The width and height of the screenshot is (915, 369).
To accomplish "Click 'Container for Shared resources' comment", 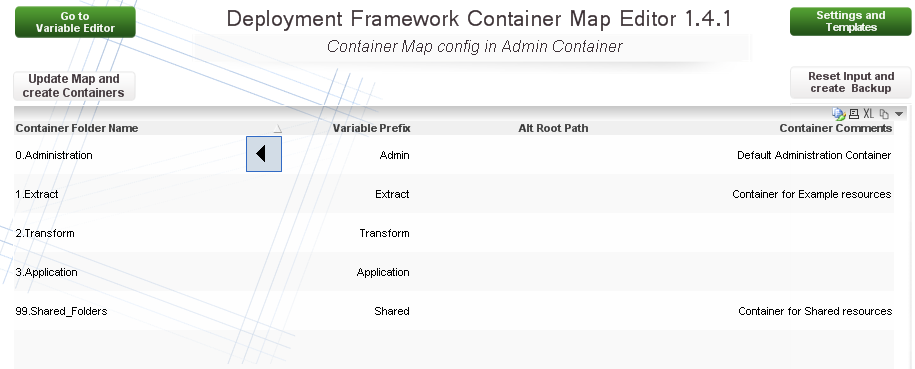I will 815,311.
